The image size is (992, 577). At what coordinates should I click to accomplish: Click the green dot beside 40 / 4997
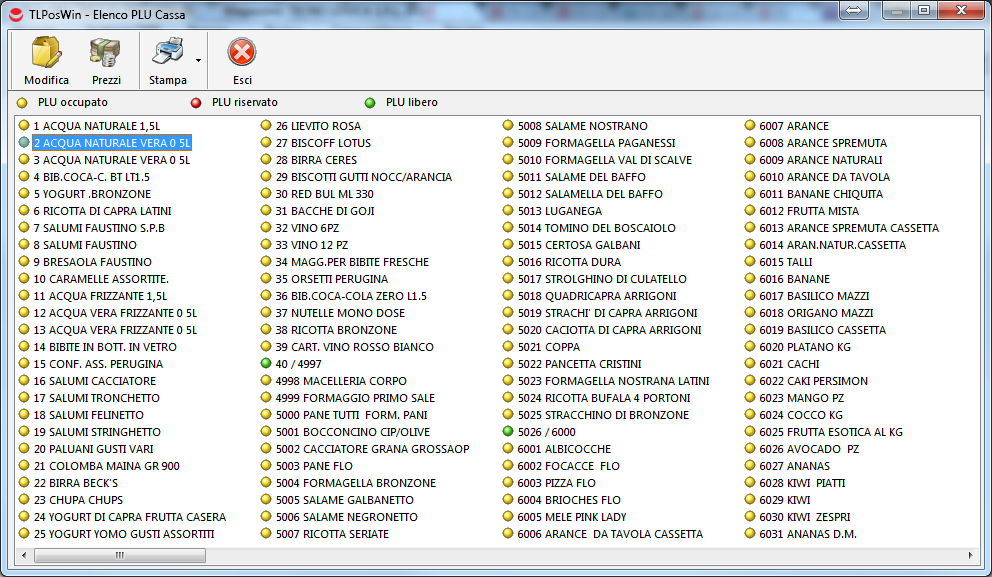[265, 363]
